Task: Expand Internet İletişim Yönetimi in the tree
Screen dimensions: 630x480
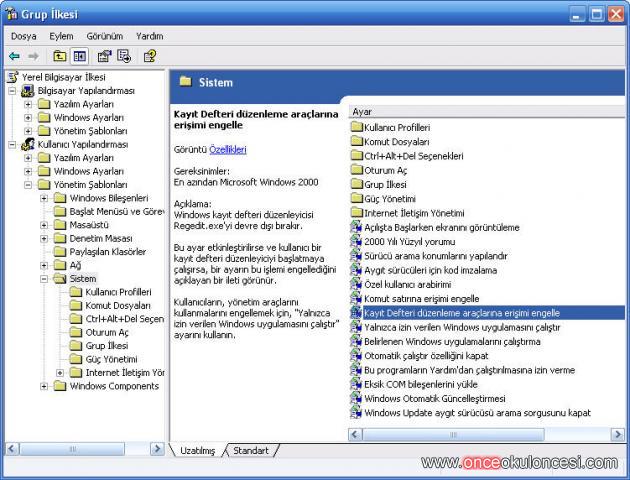Action: coord(60,373)
